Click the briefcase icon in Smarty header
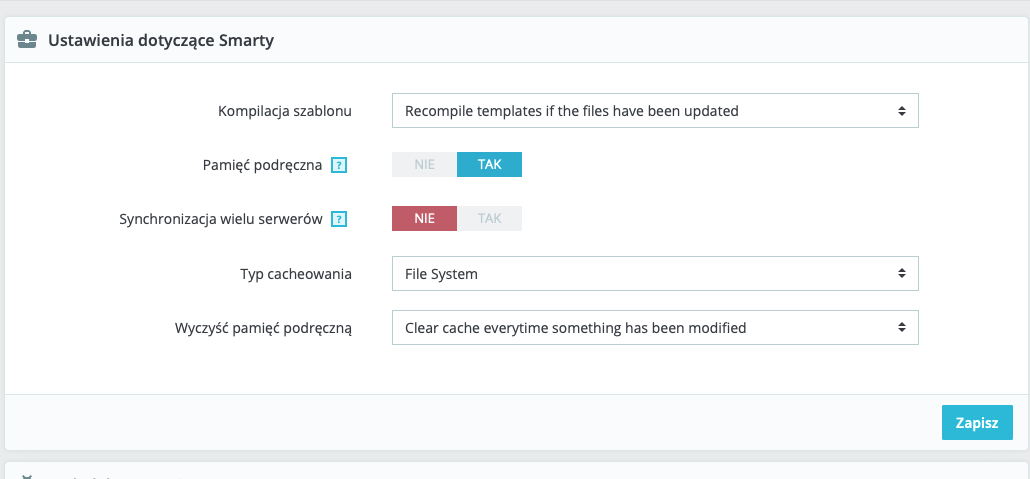This screenshot has height=479, width=1030. click(x=27, y=41)
